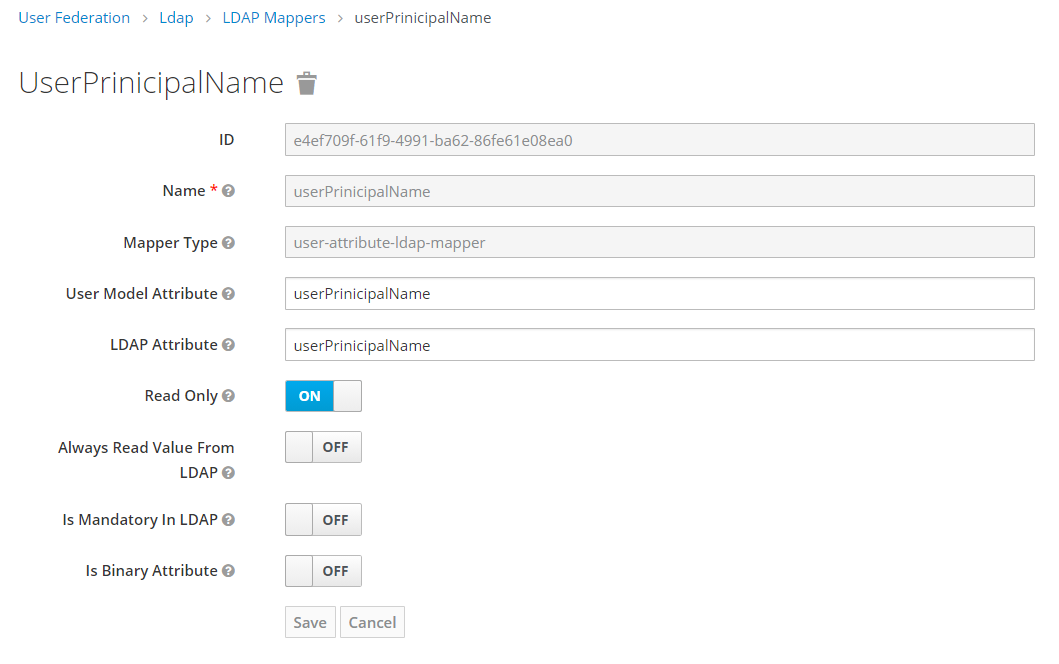The image size is (1059, 664).
Task: Show help for Is Binary Attribute
Action: (229, 571)
